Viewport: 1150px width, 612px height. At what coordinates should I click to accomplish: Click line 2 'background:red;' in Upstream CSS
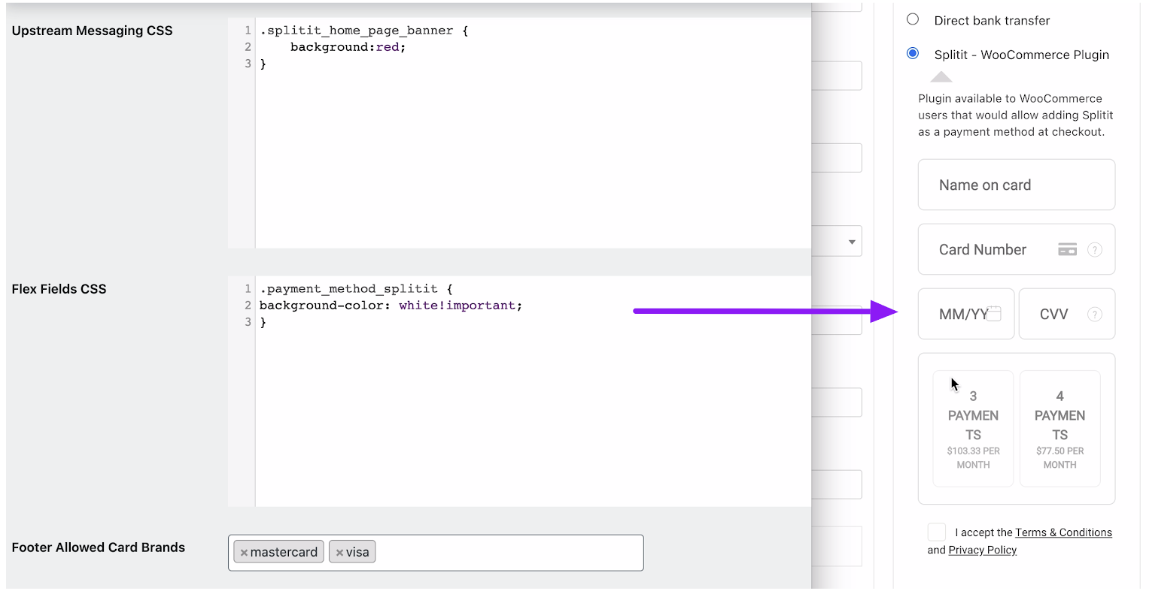click(x=348, y=47)
